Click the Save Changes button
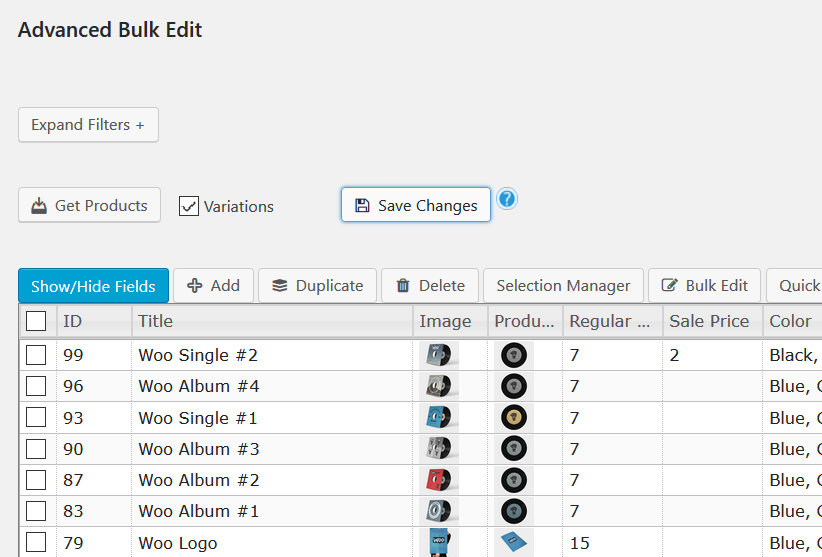Viewport: 822px width, 557px height. coord(416,205)
